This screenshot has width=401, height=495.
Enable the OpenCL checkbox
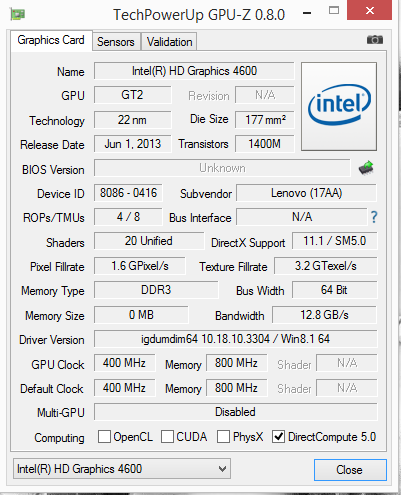(104, 436)
